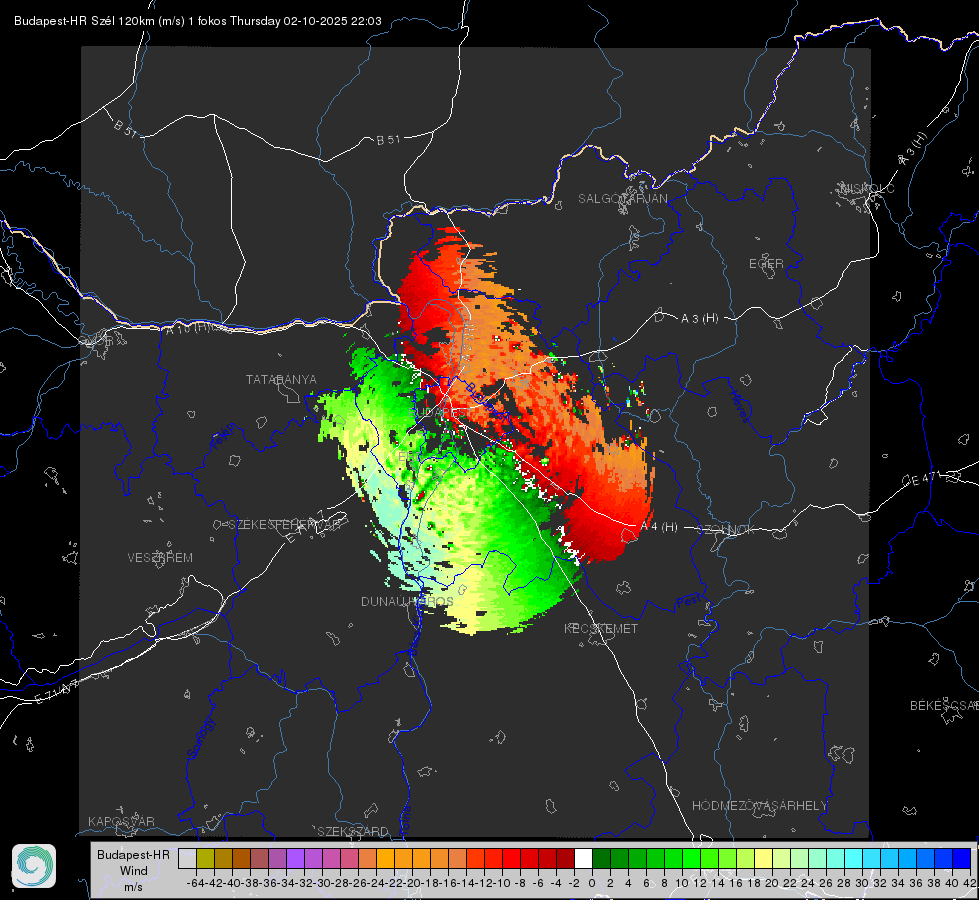Click the Budapest-HR Wind m/s legend label
The width and height of the screenshot is (979, 900).
pos(133,870)
